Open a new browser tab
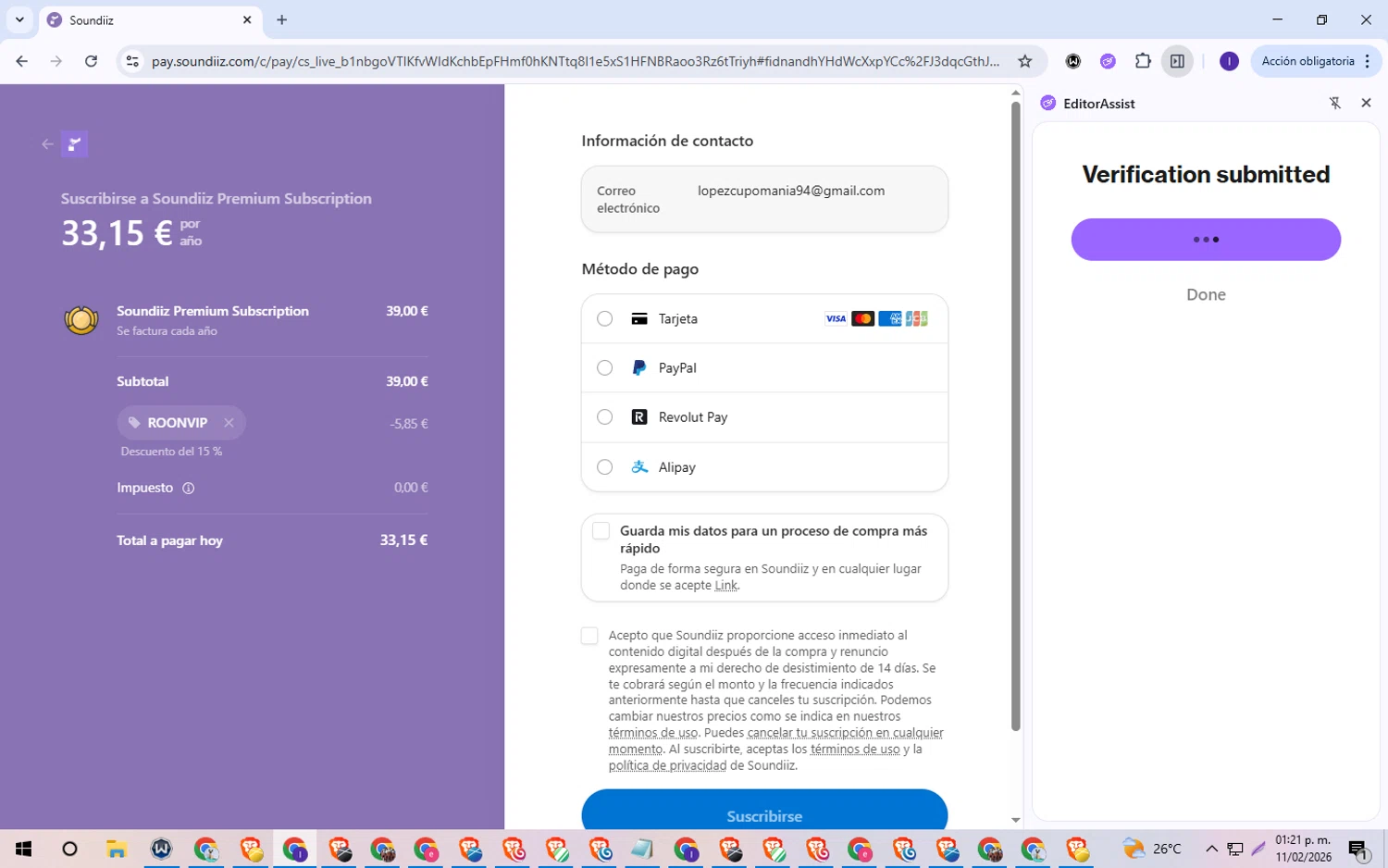1388x868 pixels. tap(282, 19)
